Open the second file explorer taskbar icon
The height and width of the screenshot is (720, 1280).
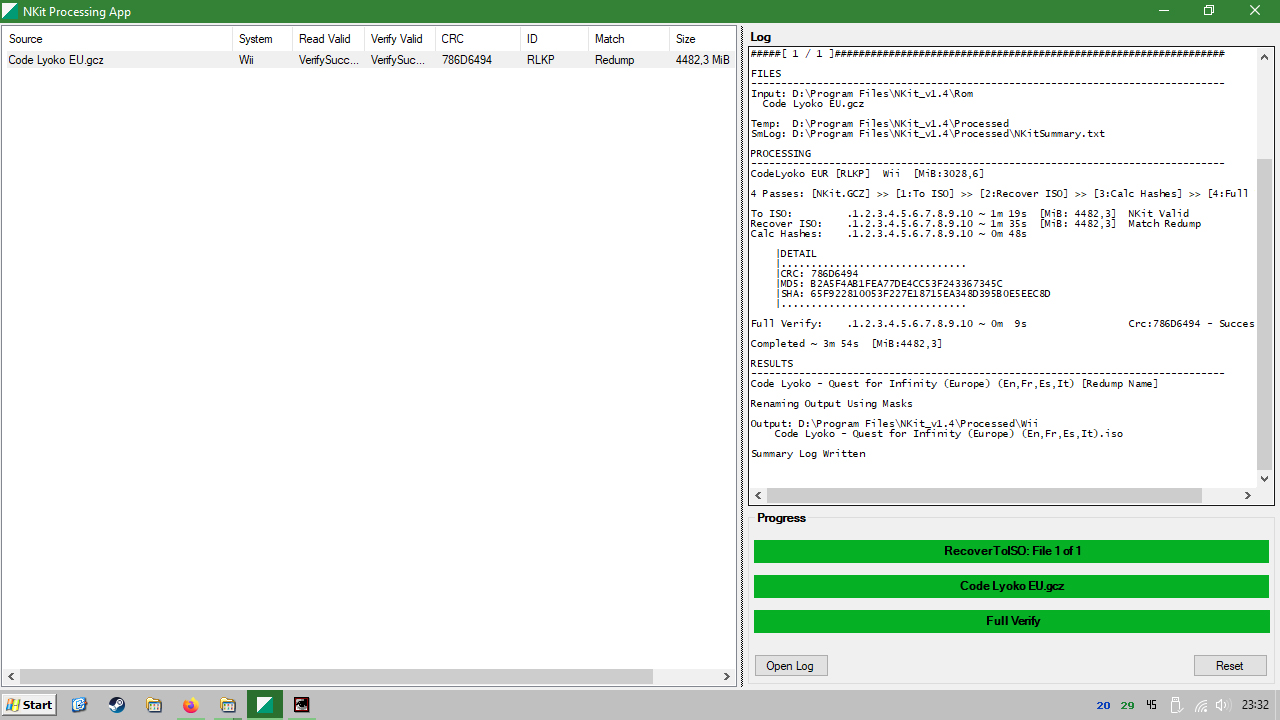coord(228,705)
